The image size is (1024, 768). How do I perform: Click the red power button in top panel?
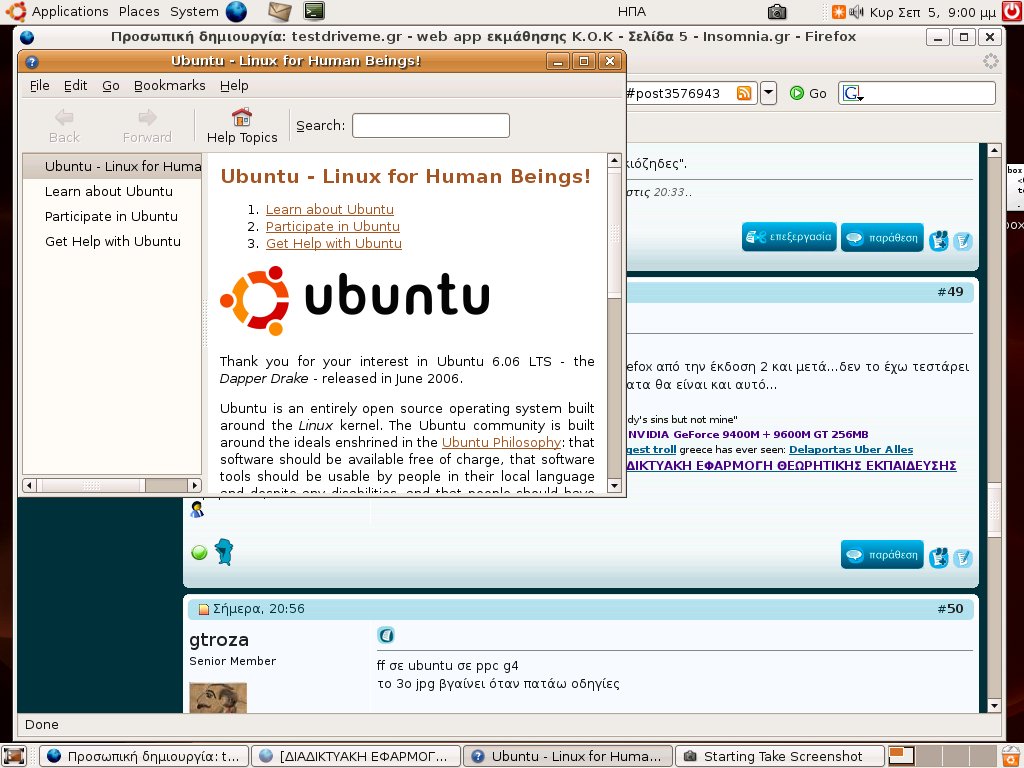pos(1012,12)
